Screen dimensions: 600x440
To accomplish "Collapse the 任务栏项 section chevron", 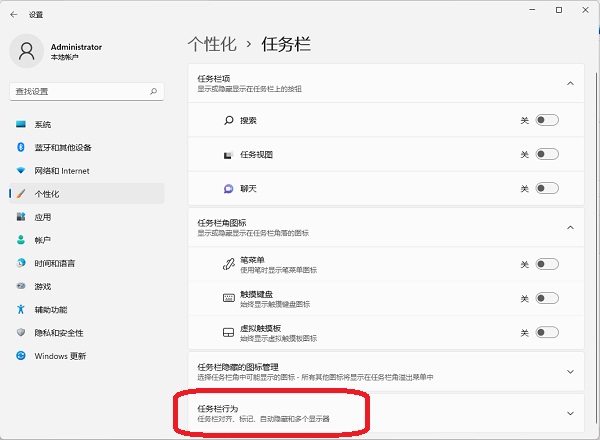I will tap(570, 84).
